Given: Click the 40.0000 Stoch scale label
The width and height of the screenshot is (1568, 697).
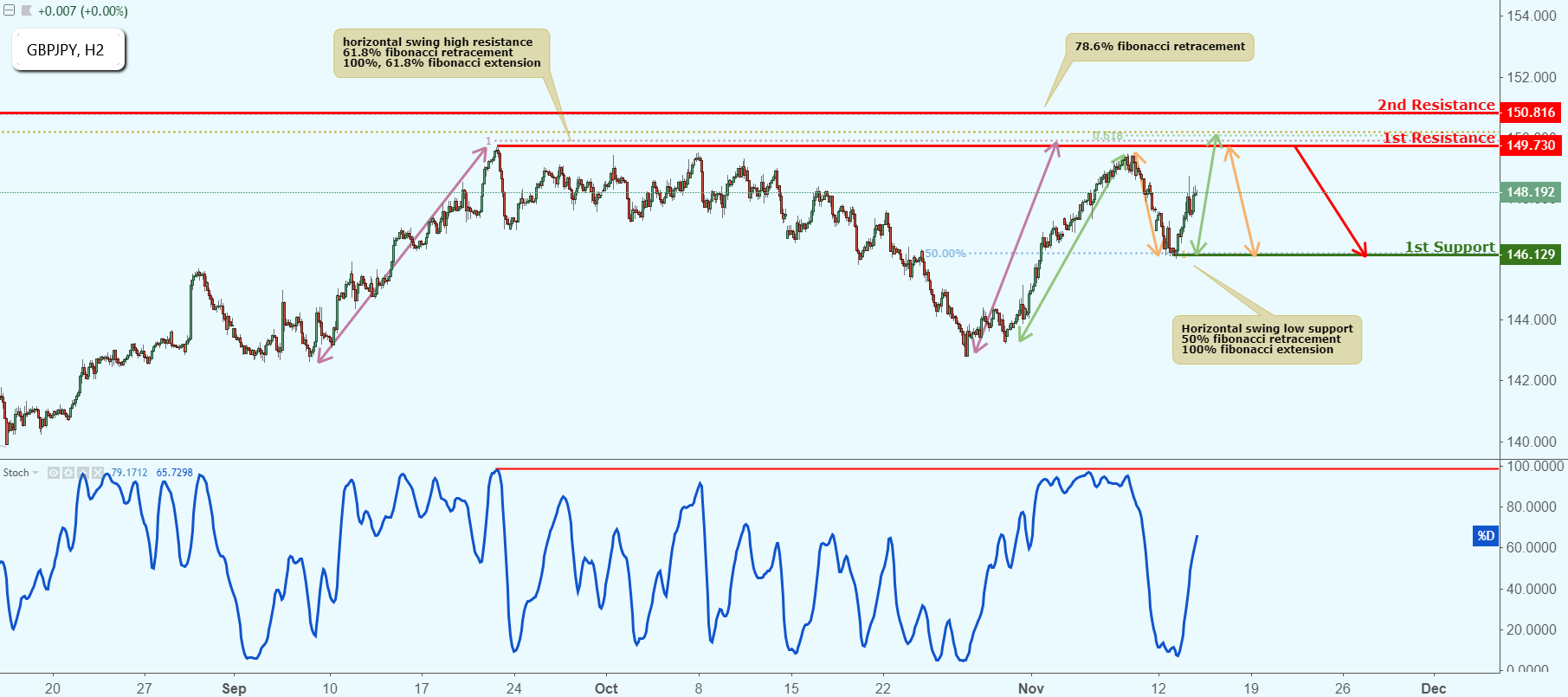Looking at the screenshot, I should pyautogui.click(x=1531, y=589).
